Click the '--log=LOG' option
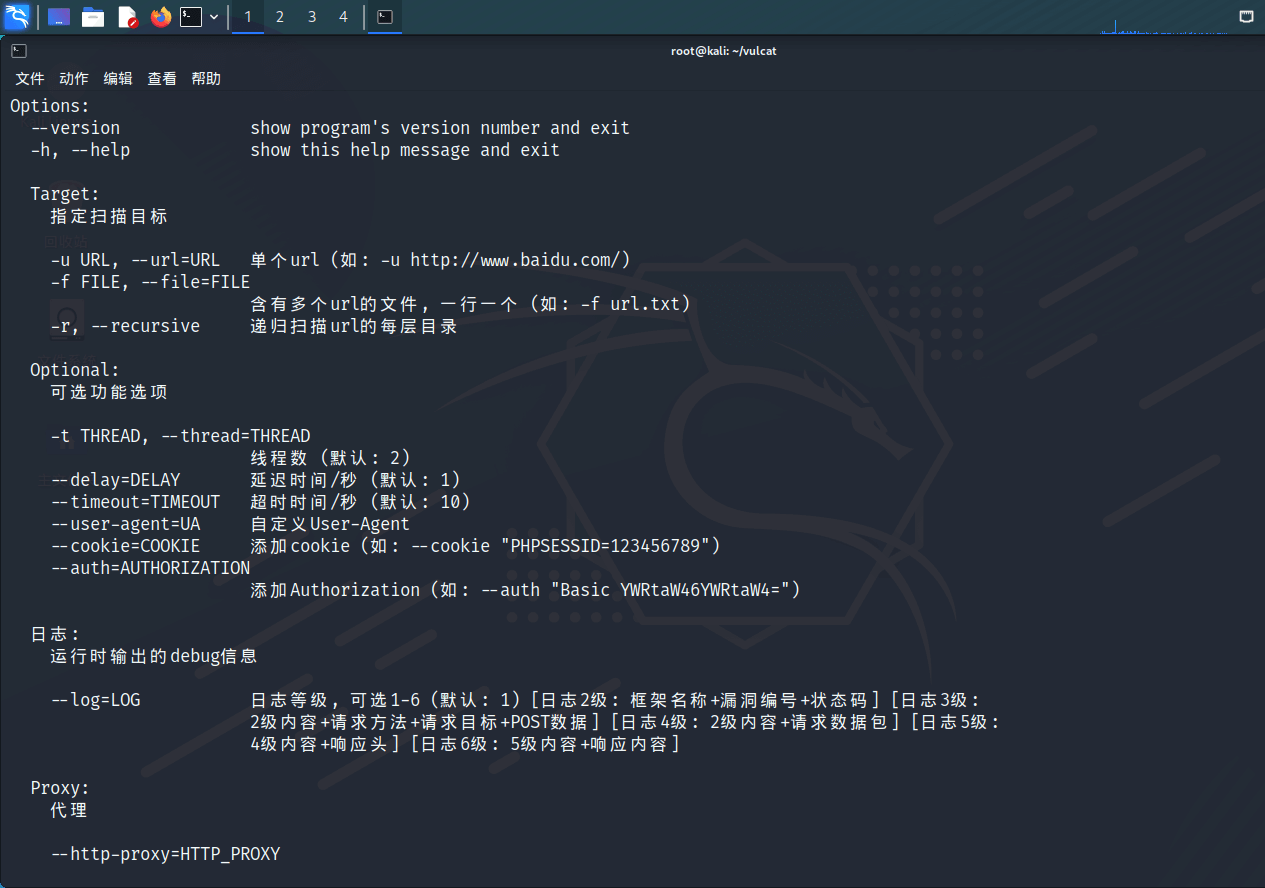Image resolution: width=1265 pixels, height=888 pixels. pos(95,700)
